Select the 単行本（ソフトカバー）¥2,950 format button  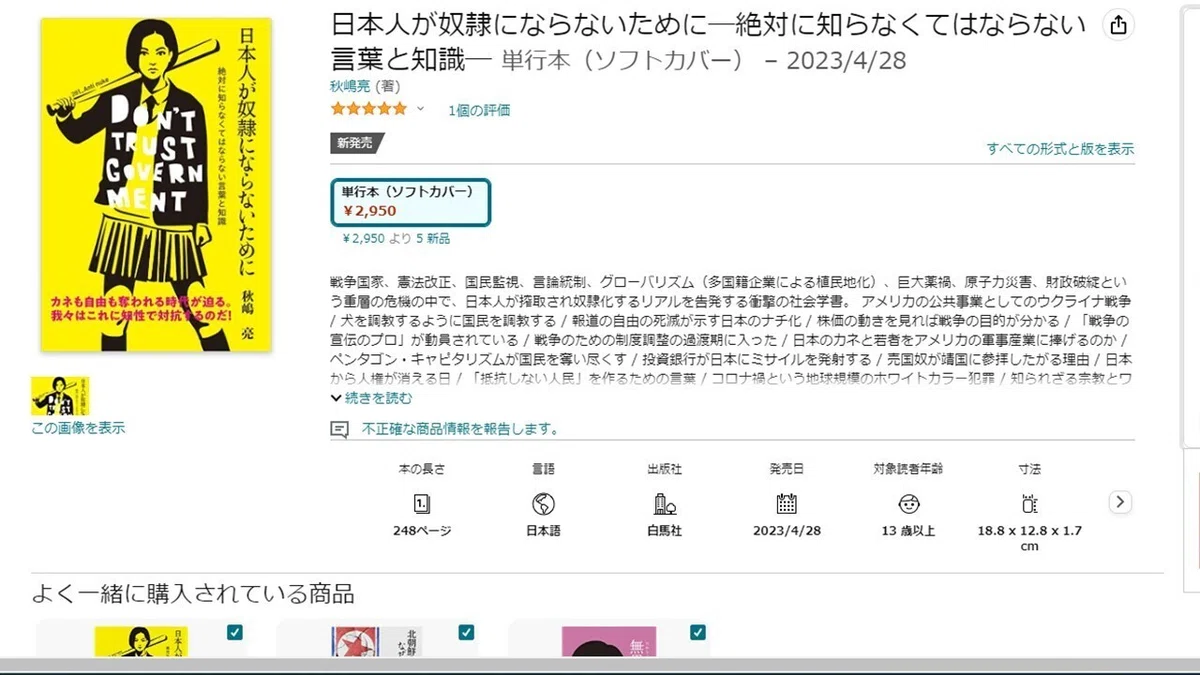[x=411, y=202]
